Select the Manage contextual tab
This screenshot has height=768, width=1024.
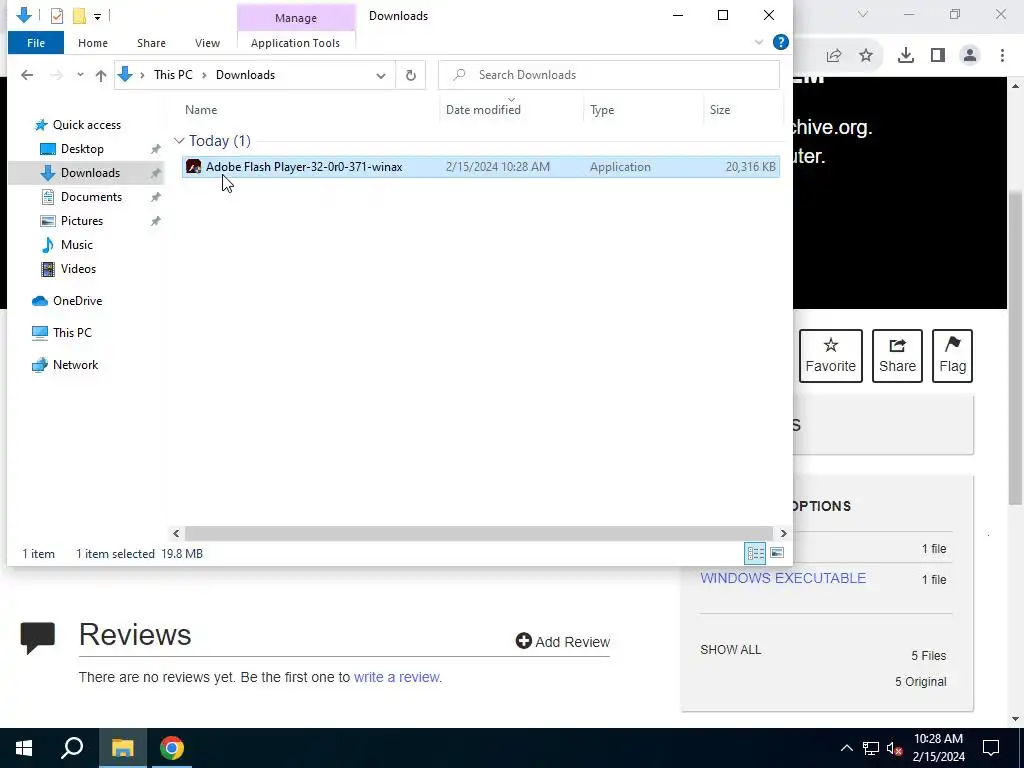point(295,18)
